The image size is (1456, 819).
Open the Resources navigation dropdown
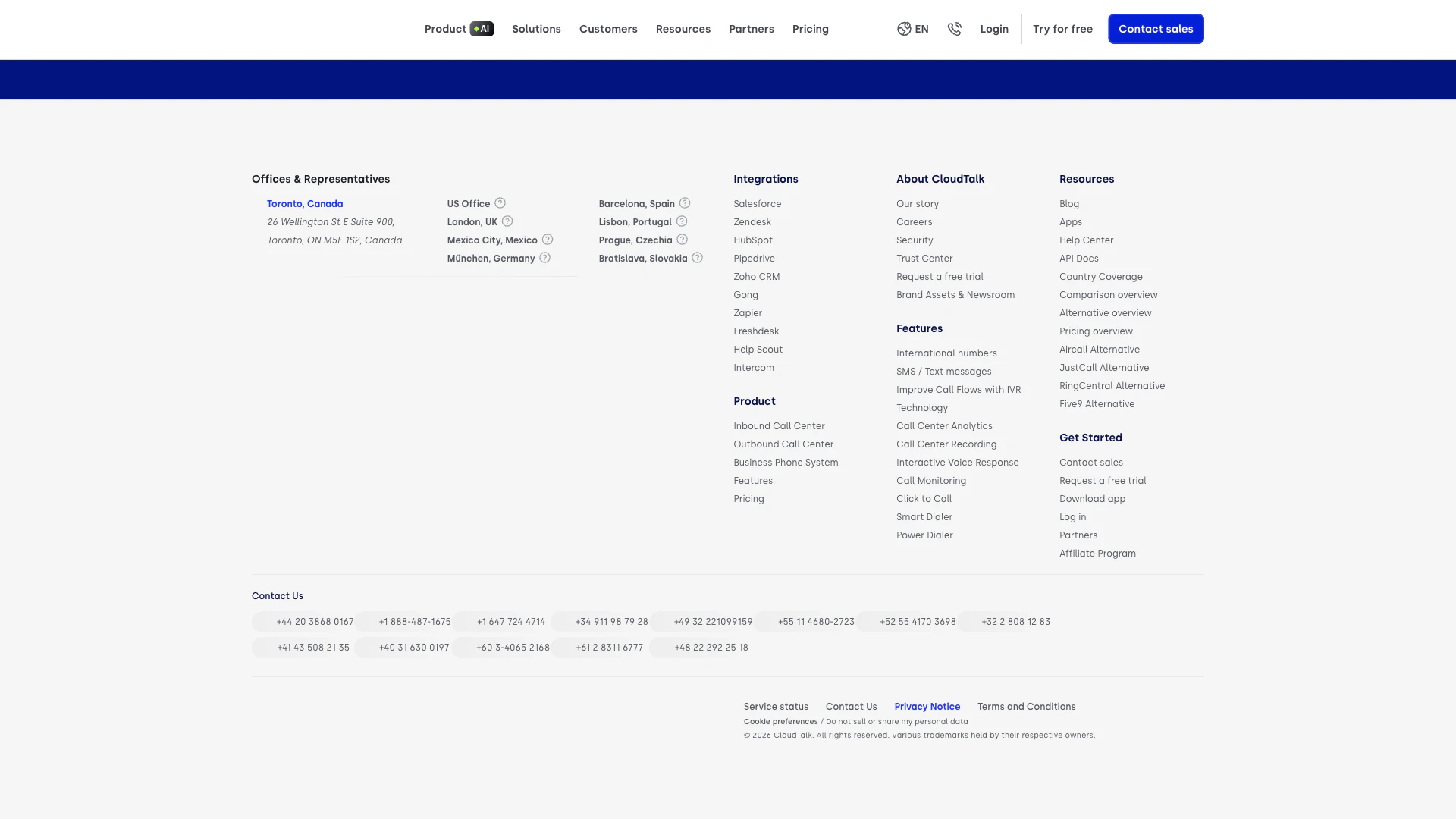(x=682, y=29)
